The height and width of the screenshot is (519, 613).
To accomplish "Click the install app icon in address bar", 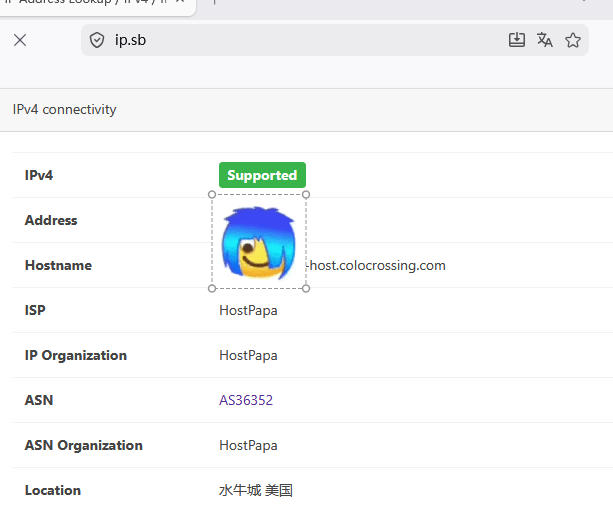I will point(517,40).
